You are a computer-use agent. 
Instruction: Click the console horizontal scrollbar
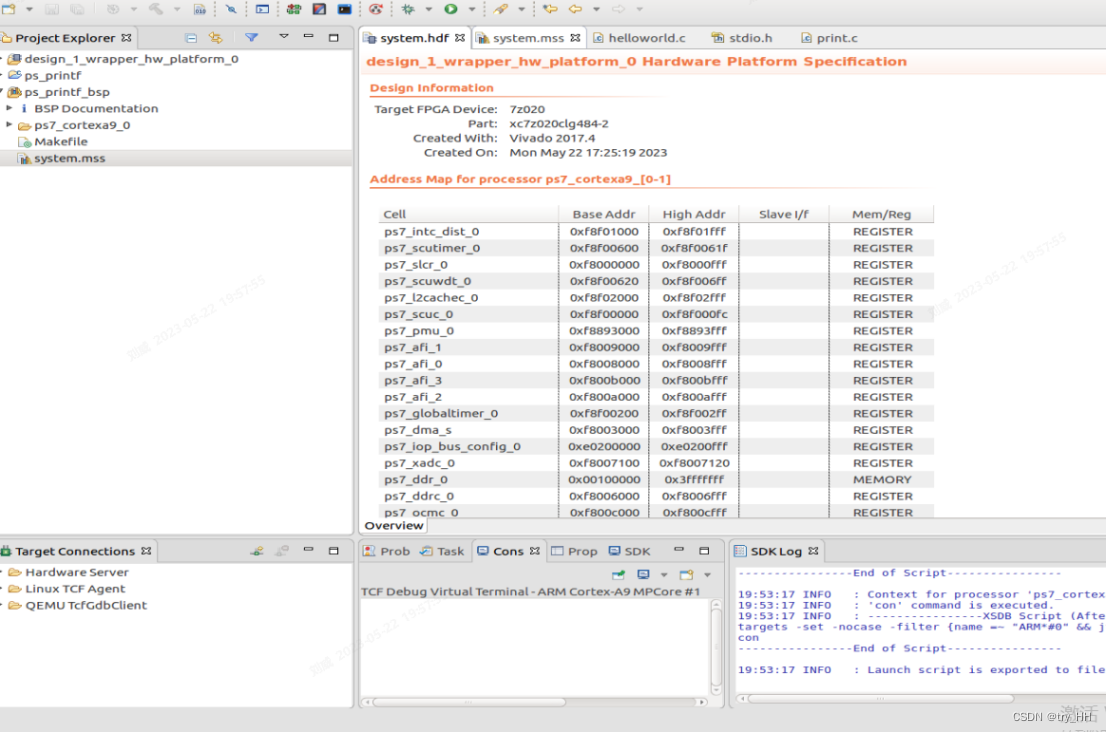pyautogui.click(x=469, y=702)
